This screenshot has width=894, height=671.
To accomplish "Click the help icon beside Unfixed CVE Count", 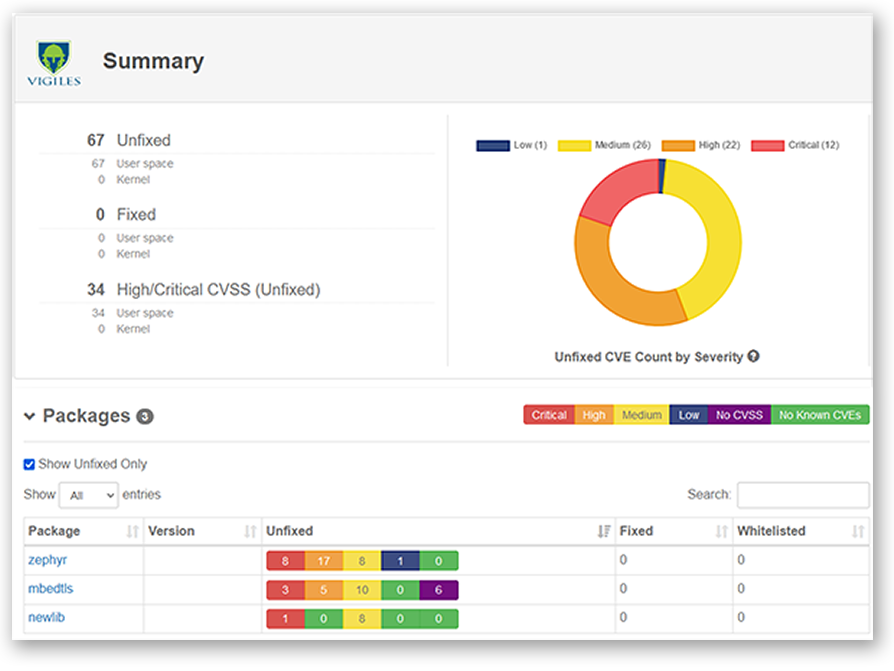I will point(753,356).
